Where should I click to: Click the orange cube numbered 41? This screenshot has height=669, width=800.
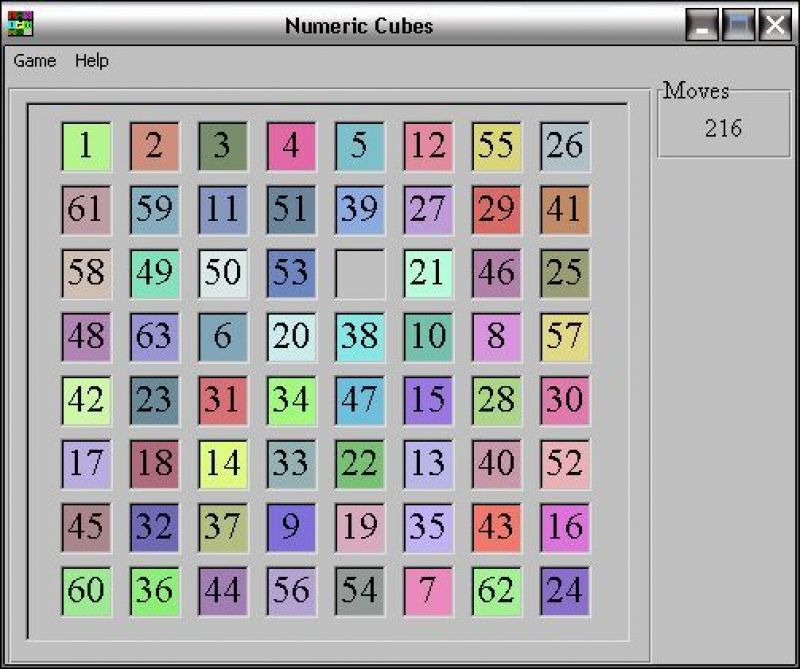[x=565, y=210]
